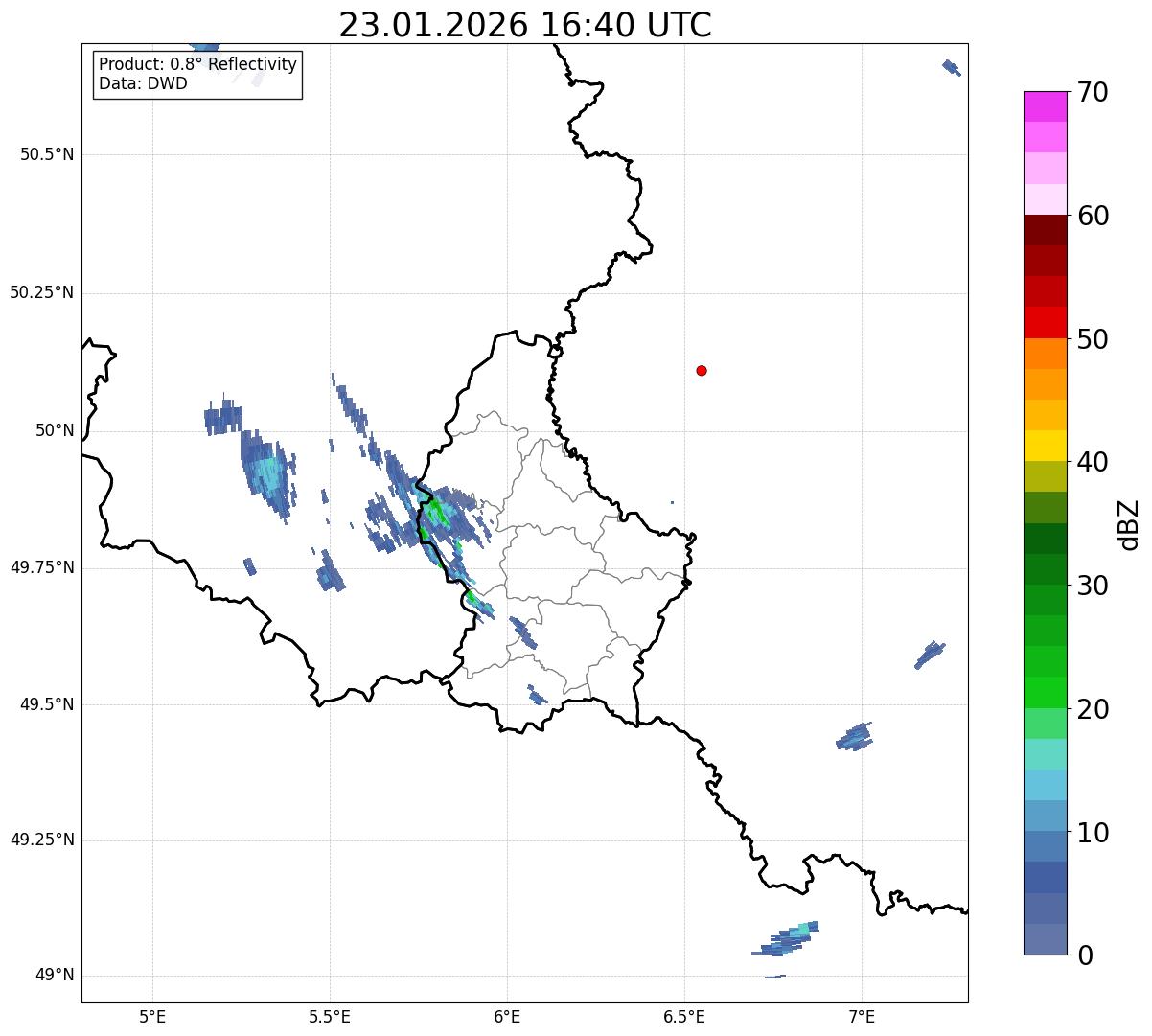Click the bright green swatch above 20
Viewport: 1152px width, 1036px height.
coord(1045,693)
